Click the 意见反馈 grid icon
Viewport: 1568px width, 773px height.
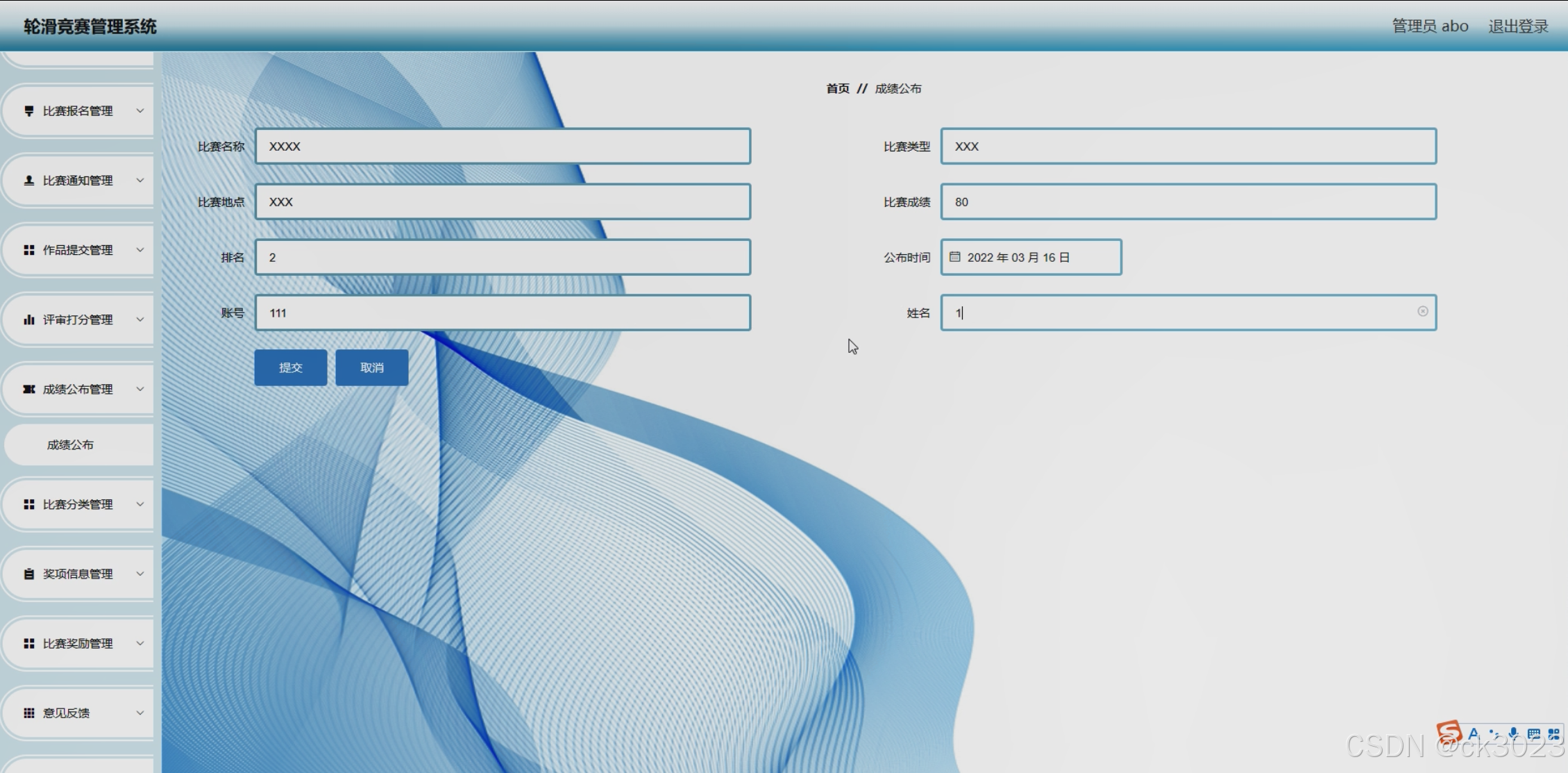point(29,713)
